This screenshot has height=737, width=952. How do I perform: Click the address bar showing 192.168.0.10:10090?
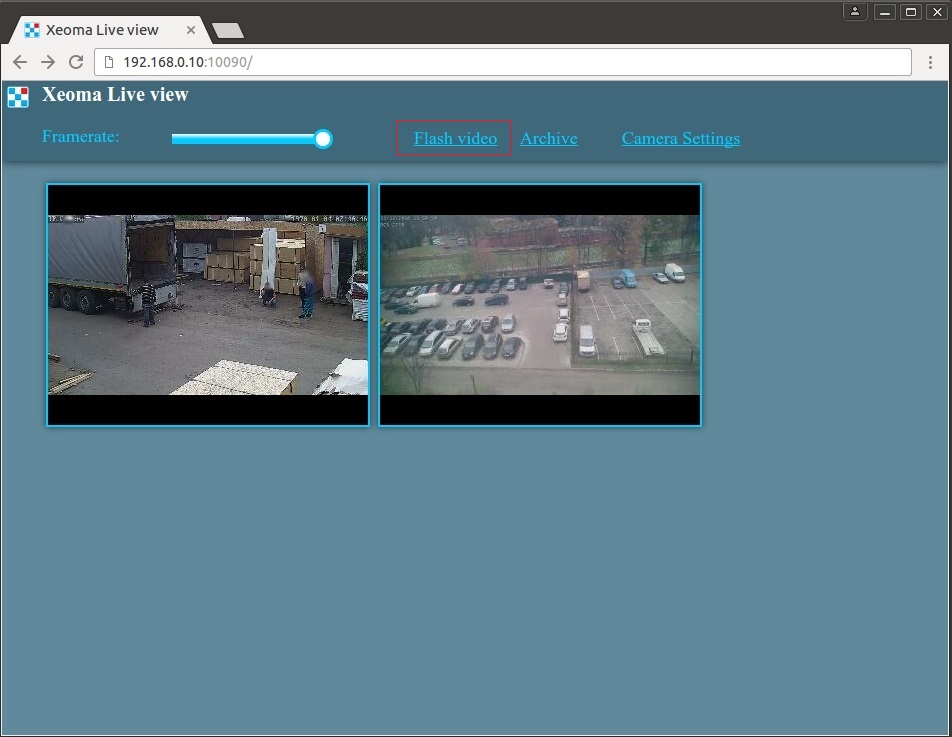point(503,62)
